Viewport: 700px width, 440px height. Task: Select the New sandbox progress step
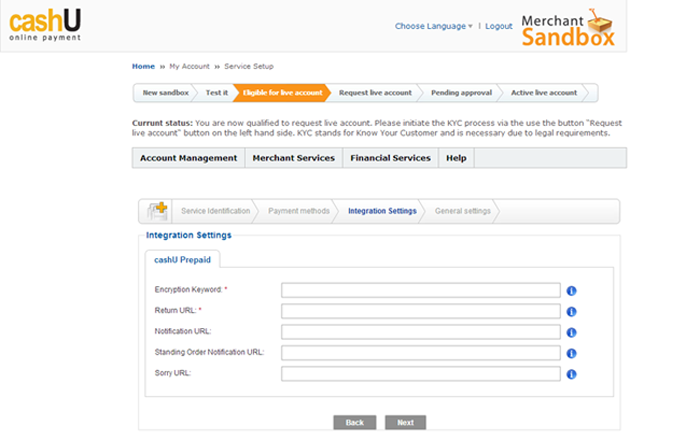click(165, 93)
